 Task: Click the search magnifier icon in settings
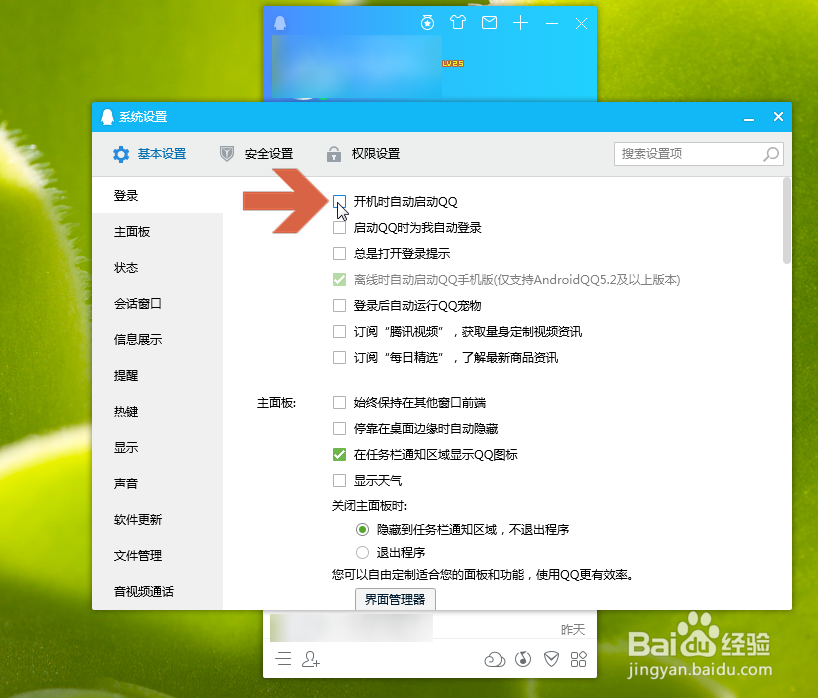pyautogui.click(x=771, y=154)
